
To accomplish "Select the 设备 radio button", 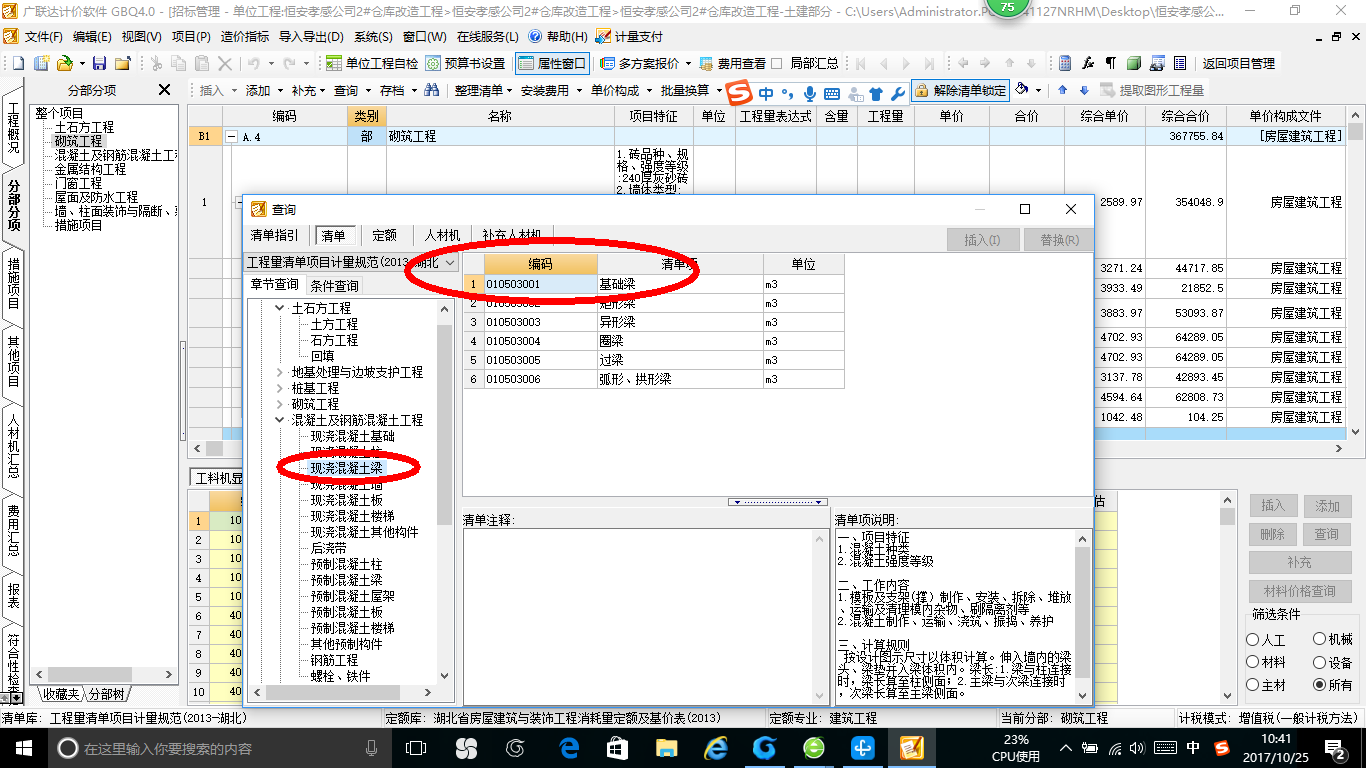I will point(1320,663).
